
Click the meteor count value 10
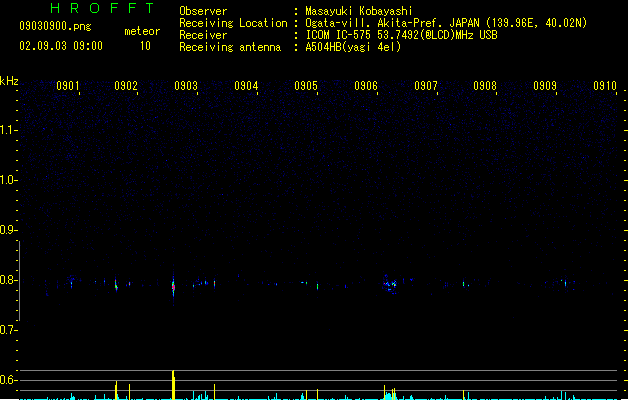(x=145, y=46)
